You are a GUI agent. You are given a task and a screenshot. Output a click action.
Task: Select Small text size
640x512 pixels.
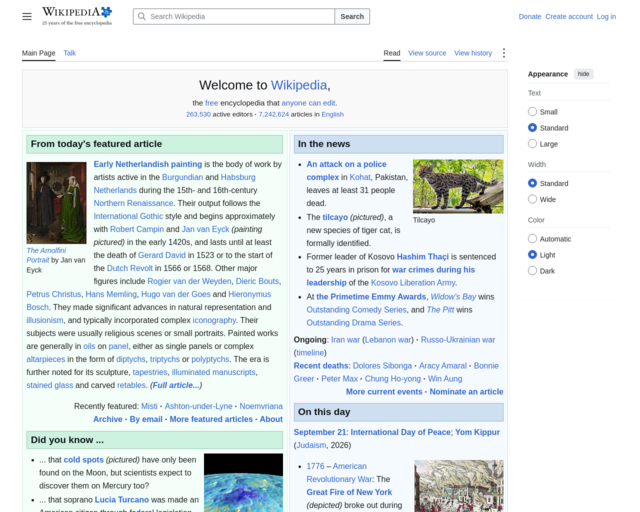pos(532,111)
